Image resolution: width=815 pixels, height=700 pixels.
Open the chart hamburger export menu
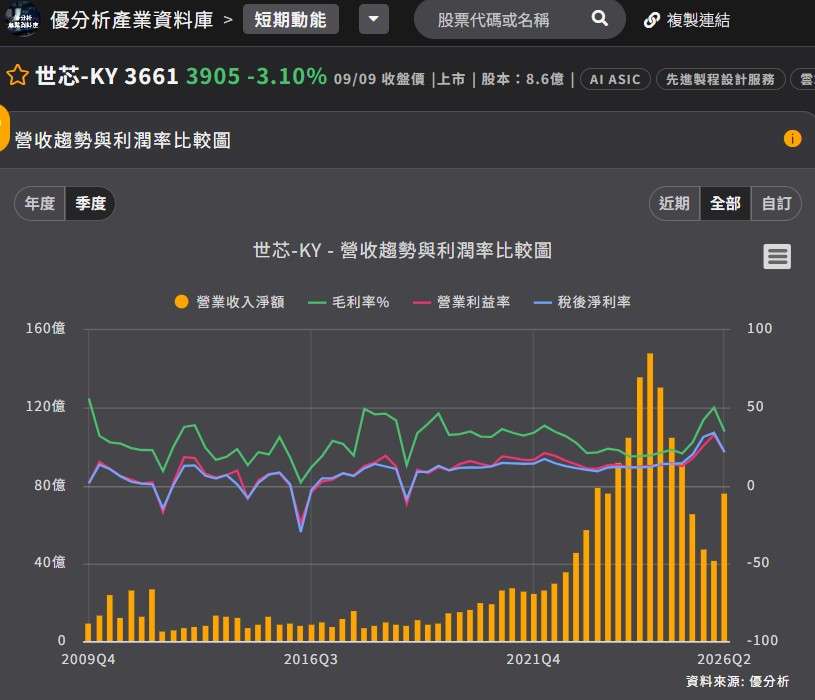(x=777, y=256)
